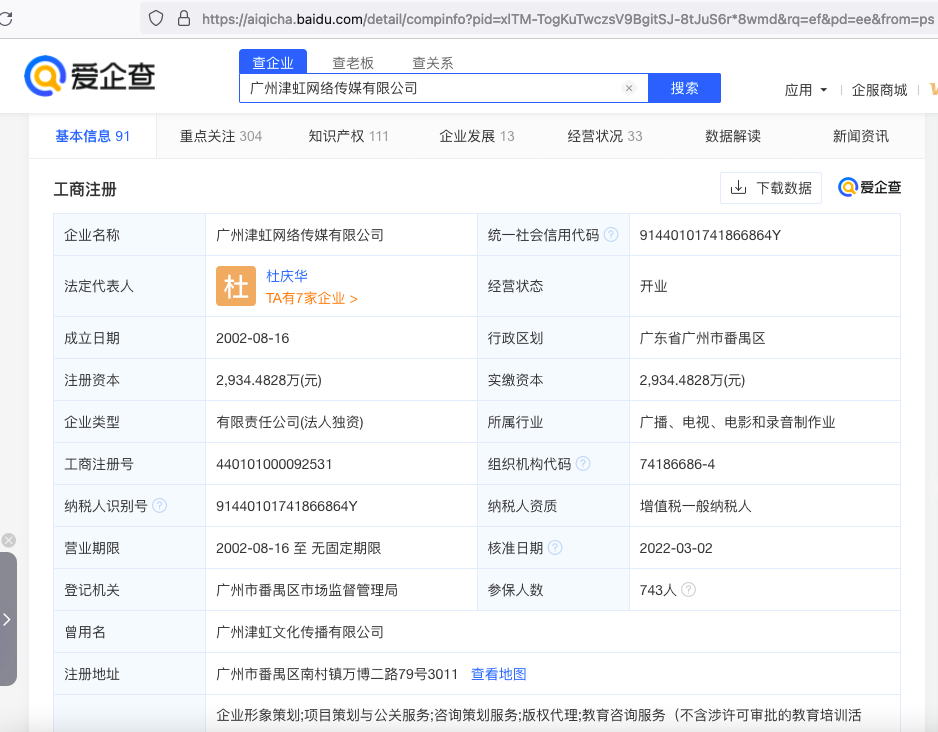Click the TA有7家企业 link

(312, 298)
